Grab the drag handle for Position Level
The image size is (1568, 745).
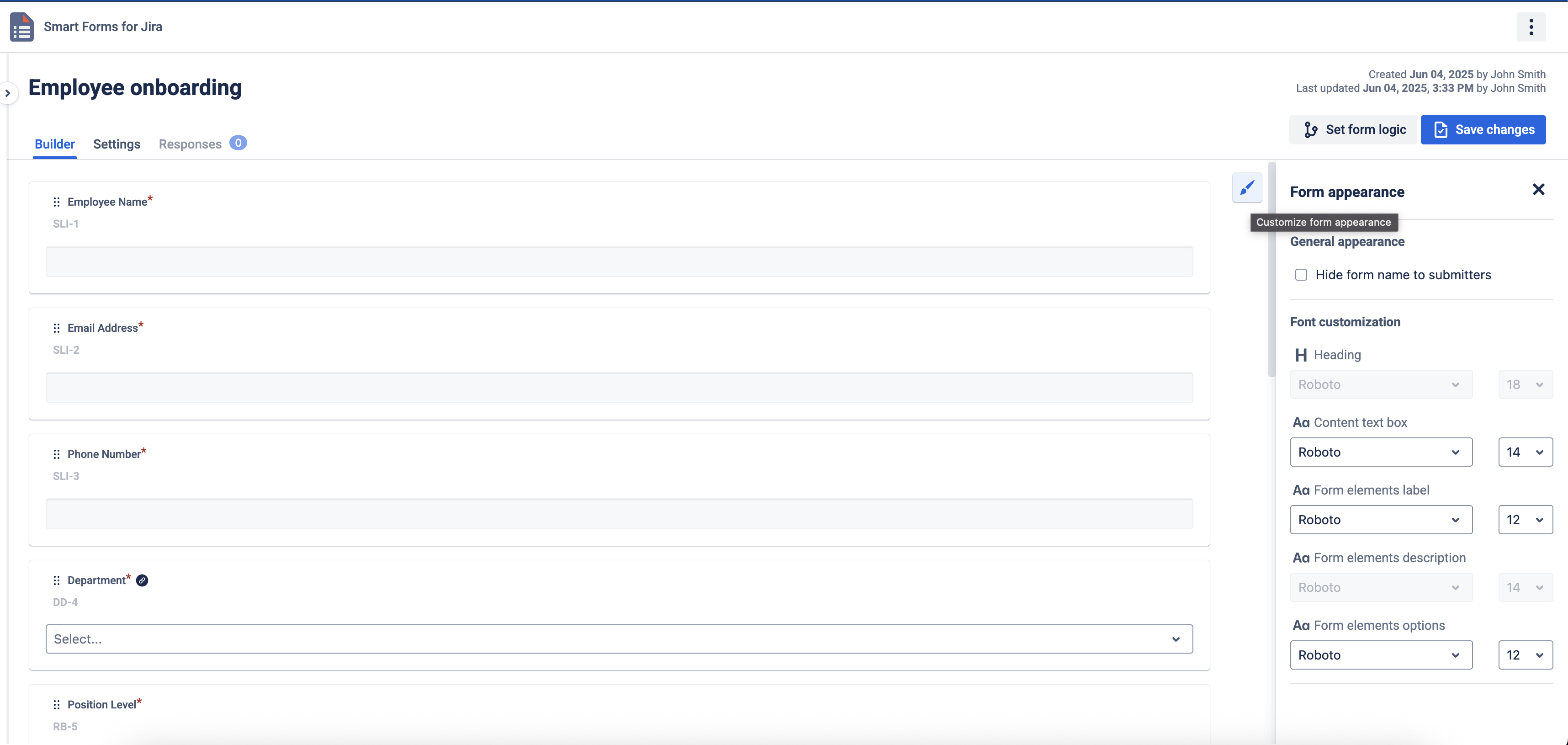tap(56, 704)
